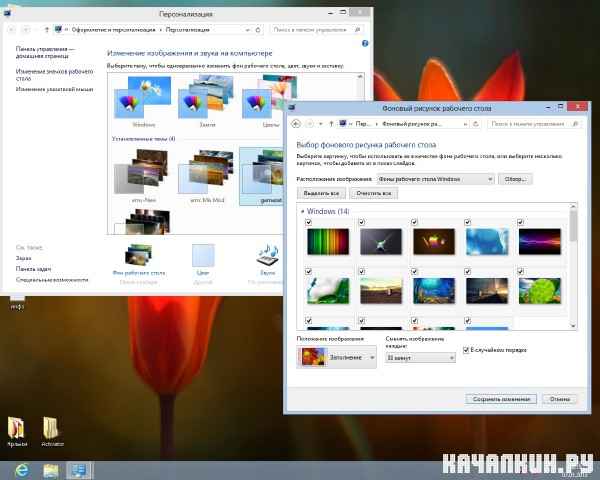Expand the address bar history in the Персонализация window
The height and width of the screenshot is (480, 600).
248,30
